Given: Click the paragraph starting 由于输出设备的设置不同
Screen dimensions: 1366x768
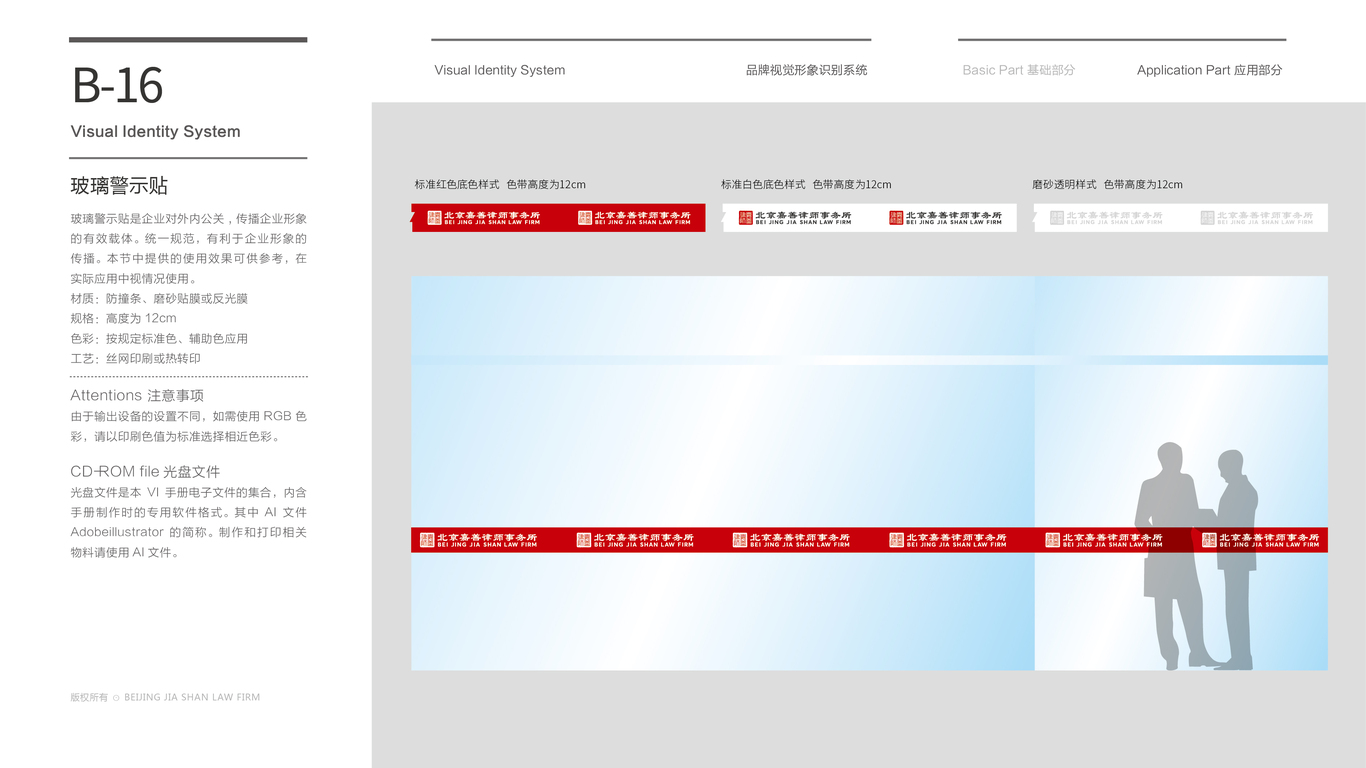Looking at the screenshot, I should coord(188,426).
